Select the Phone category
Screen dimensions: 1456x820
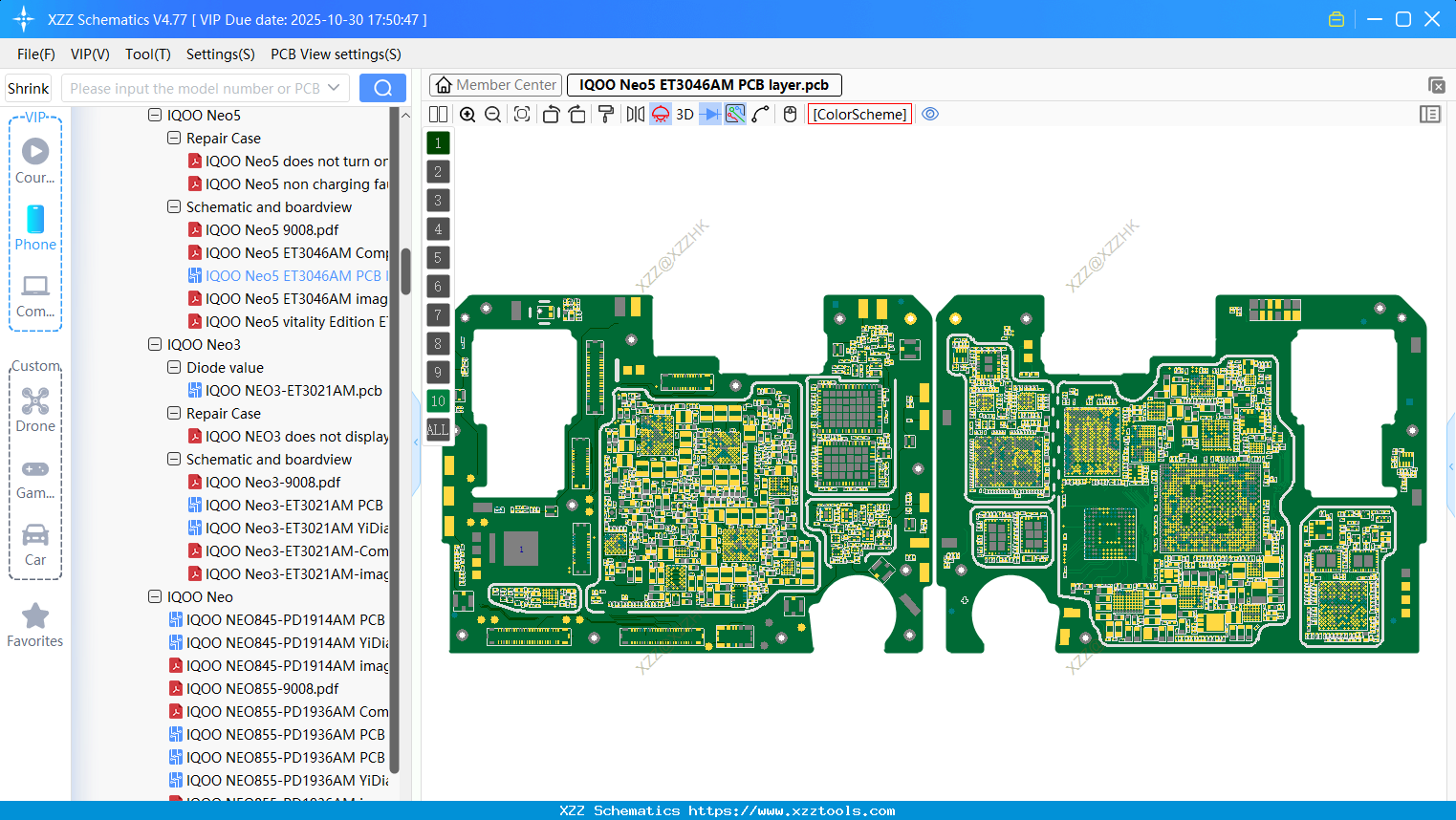(x=35, y=227)
